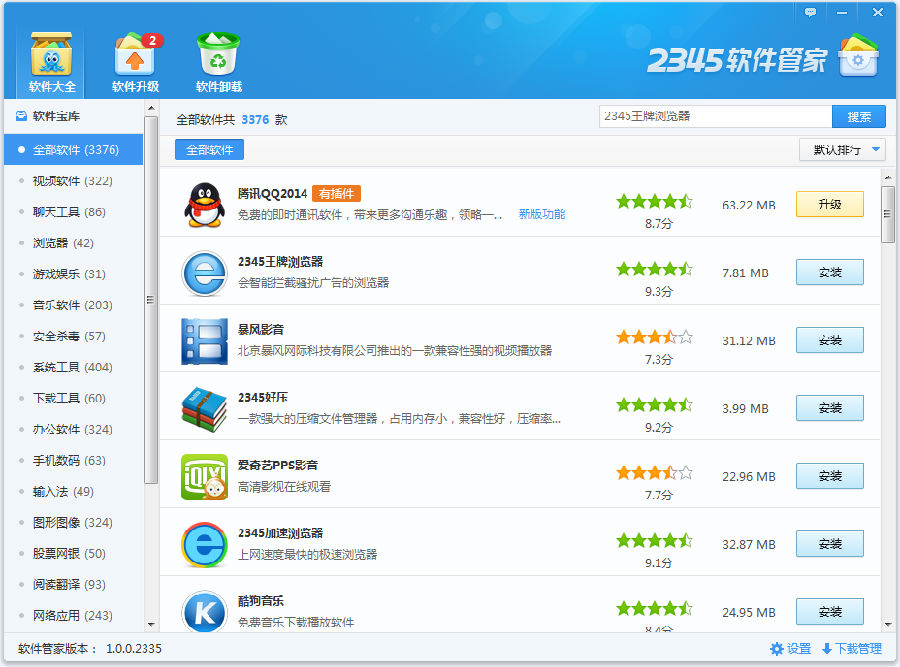Click the sidebar scroll up arrow
Screen dimensions: 900x667
coord(151,108)
